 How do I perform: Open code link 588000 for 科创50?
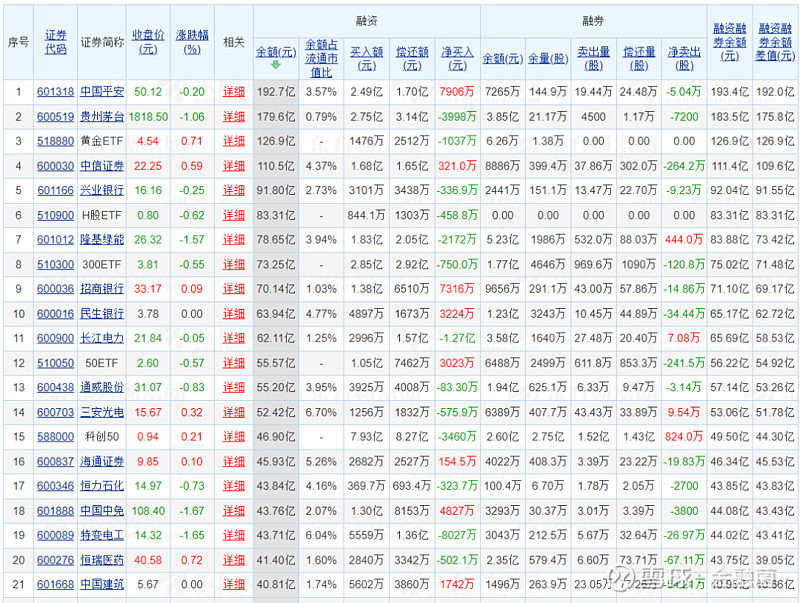(x=56, y=437)
